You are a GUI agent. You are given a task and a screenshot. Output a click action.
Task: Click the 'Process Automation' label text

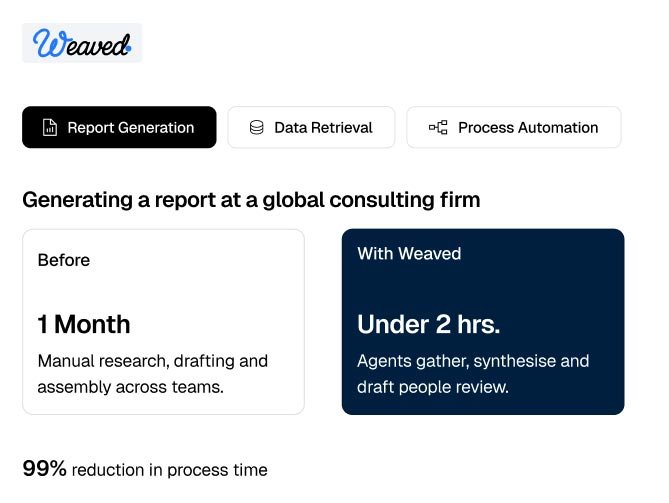click(528, 128)
